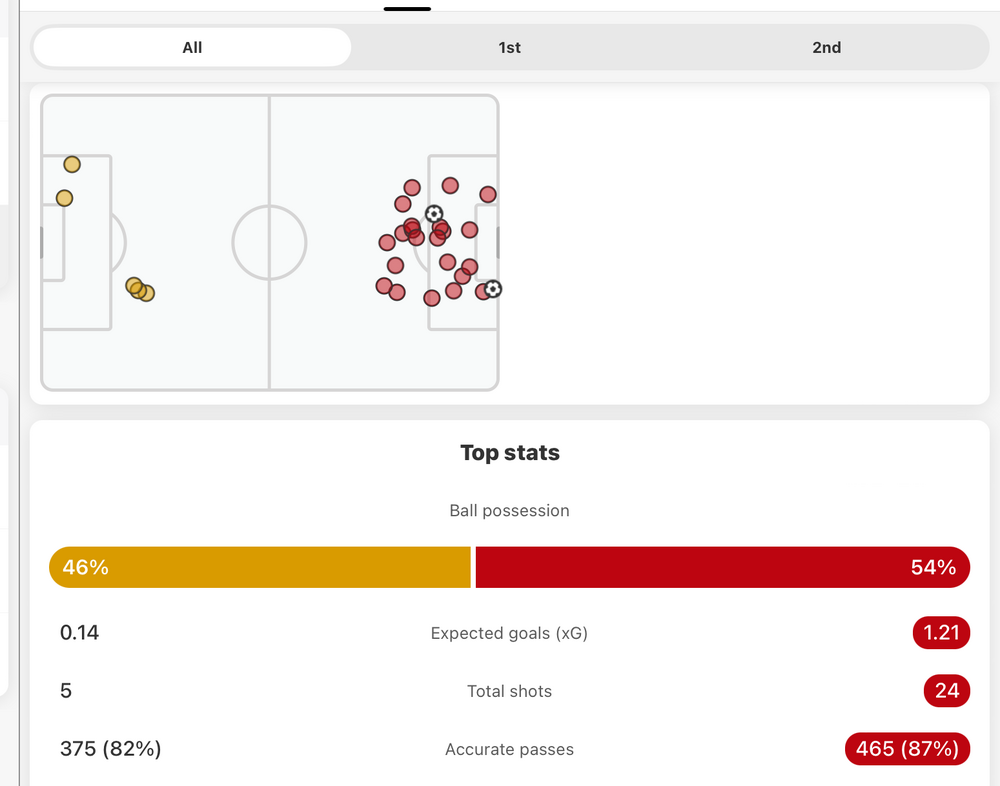Click the red 465 (87%) passes badge
1000x786 pixels.
click(907, 749)
